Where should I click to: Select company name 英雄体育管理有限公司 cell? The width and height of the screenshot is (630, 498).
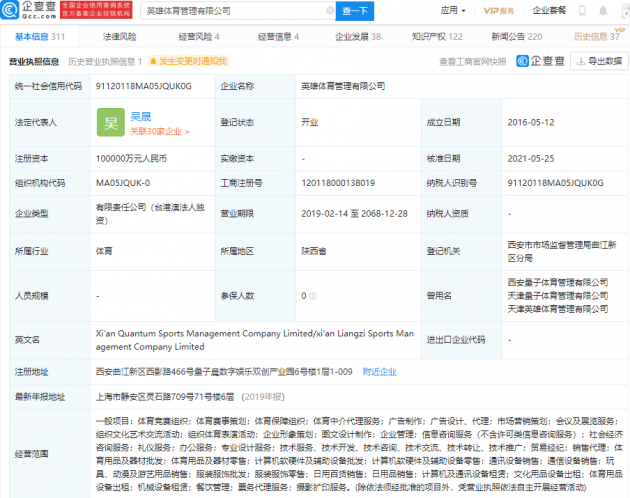343,86
